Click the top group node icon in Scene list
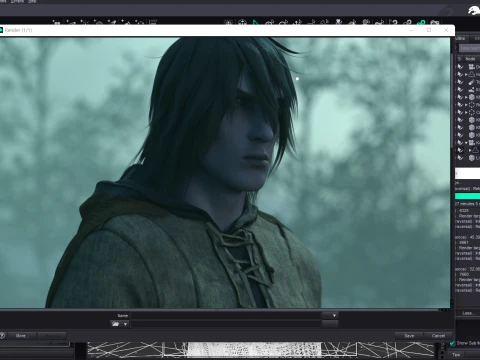The height and width of the screenshot is (360, 480). pyautogui.click(x=472, y=67)
